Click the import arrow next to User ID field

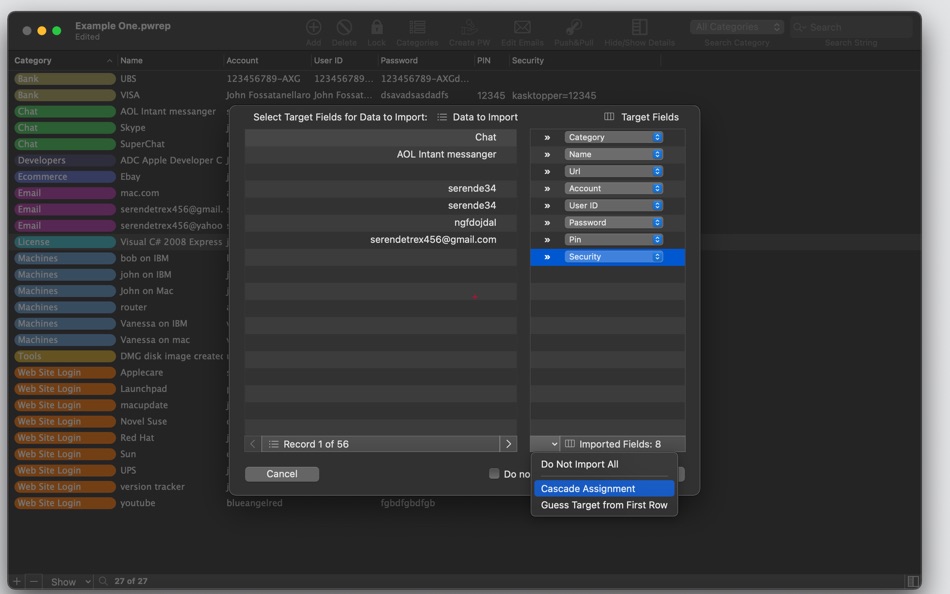pos(547,205)
